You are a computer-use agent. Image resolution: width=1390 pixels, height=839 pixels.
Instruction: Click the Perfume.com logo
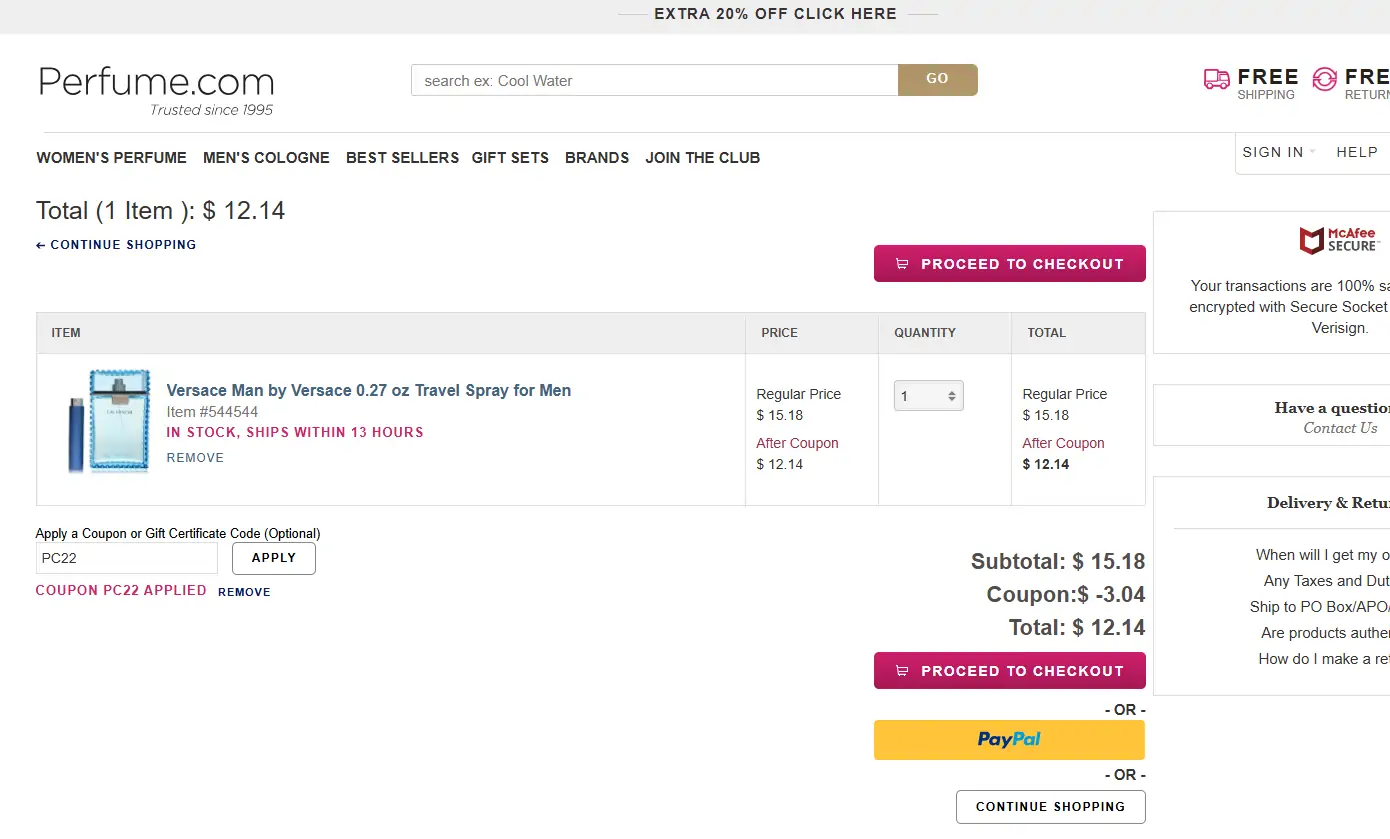pyautogui.click(x=155, y=82)
